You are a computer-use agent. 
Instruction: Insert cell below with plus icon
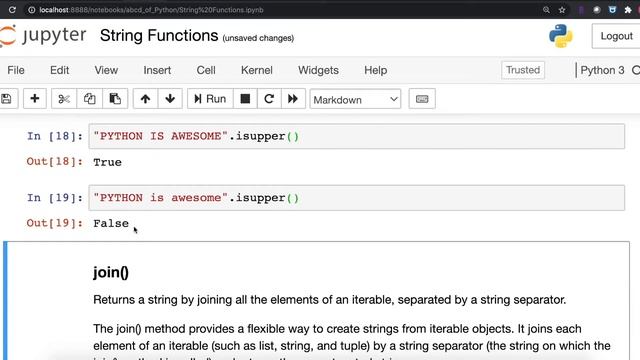click(35, 99)
